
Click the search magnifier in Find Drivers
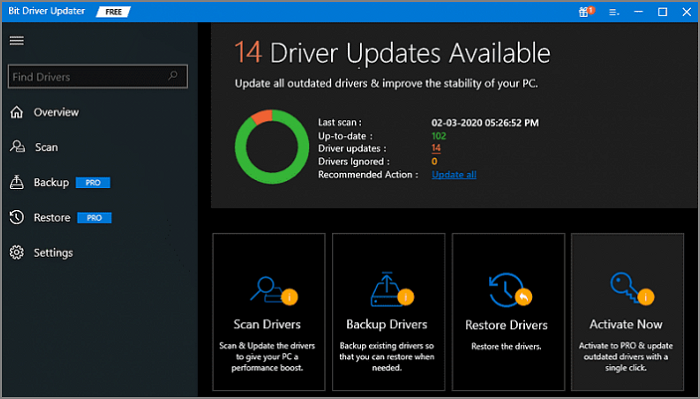pyautogui.click(x=173, y=76)
